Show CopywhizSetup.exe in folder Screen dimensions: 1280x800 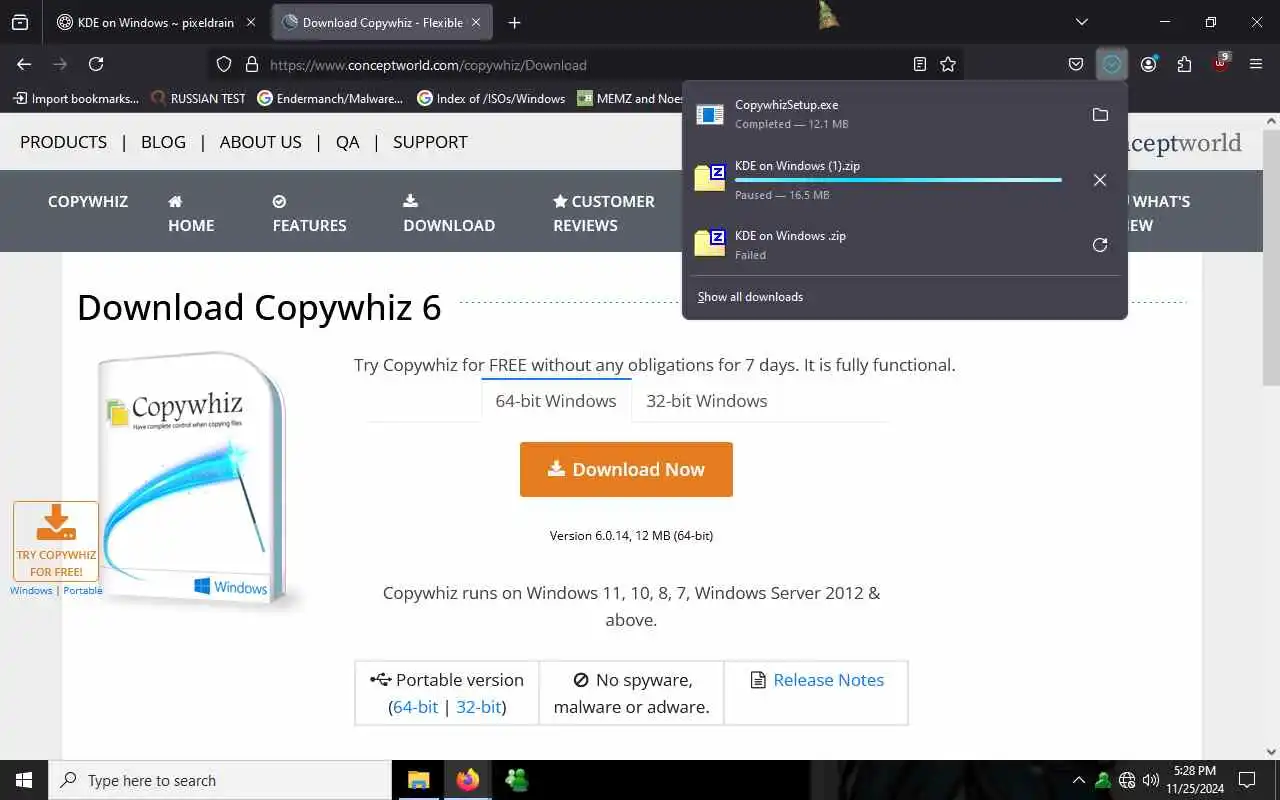pyautogui.click(x=1100, y=115)
